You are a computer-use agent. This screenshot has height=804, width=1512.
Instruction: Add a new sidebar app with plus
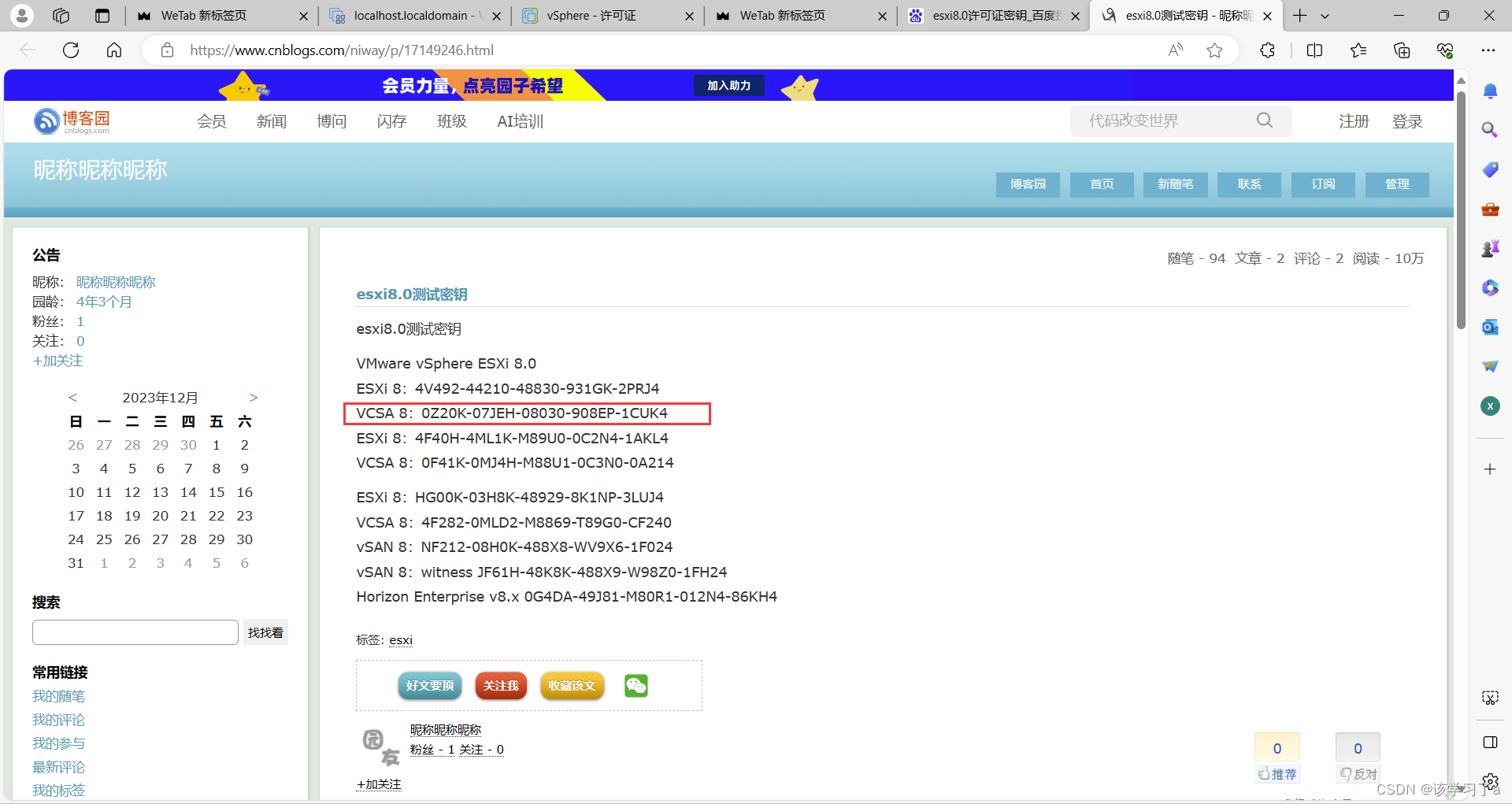pyautogui.click(x=1490, y=469)
